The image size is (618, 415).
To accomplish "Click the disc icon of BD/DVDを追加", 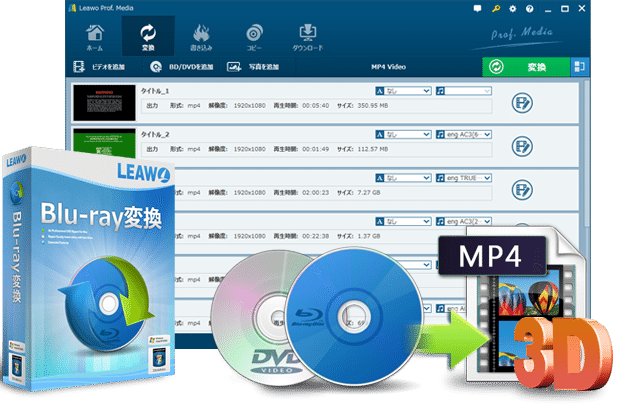I will click(x=156, y=67).
